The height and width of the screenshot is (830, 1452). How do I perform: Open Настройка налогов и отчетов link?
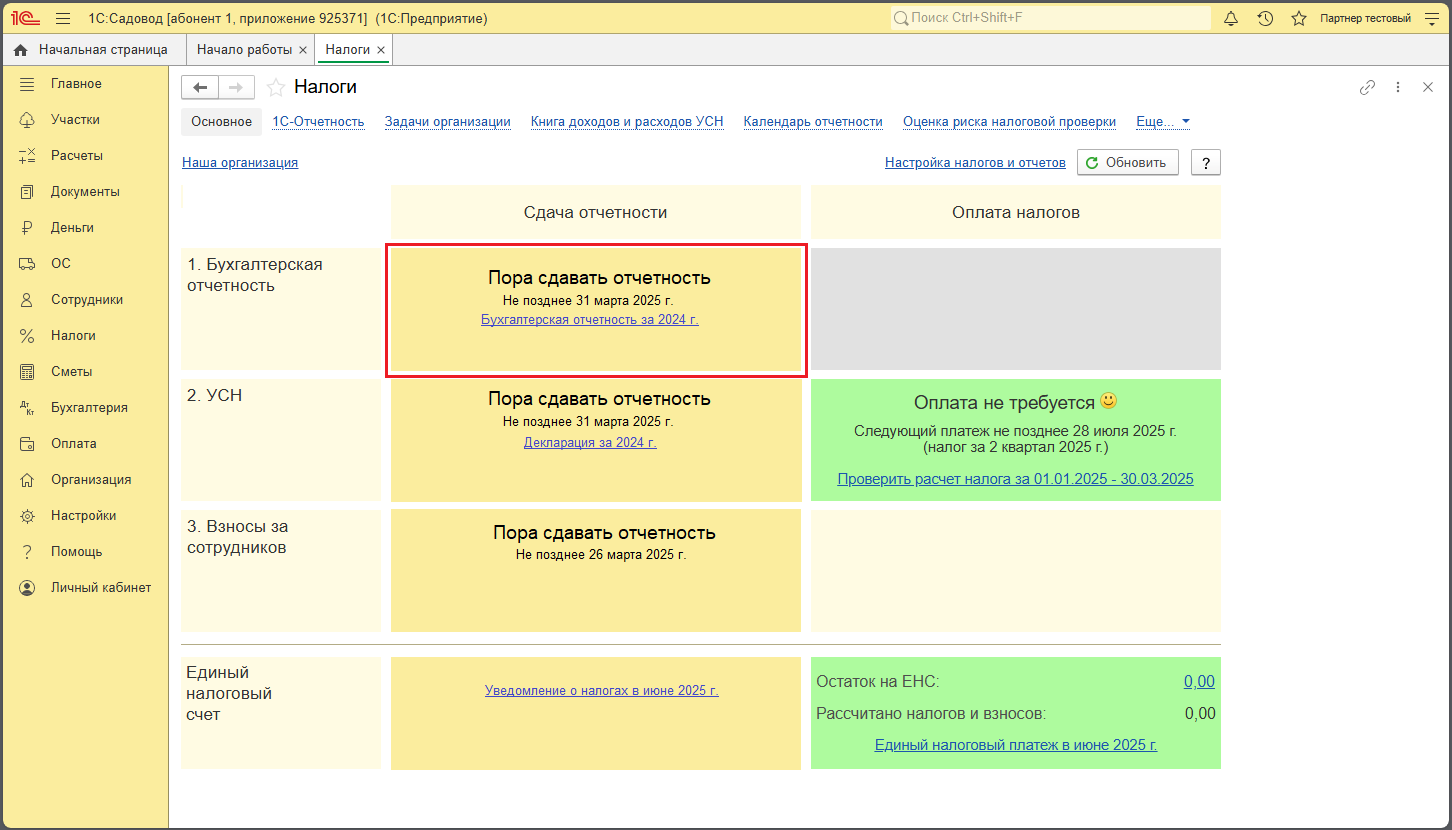click(x=975, y=162)
